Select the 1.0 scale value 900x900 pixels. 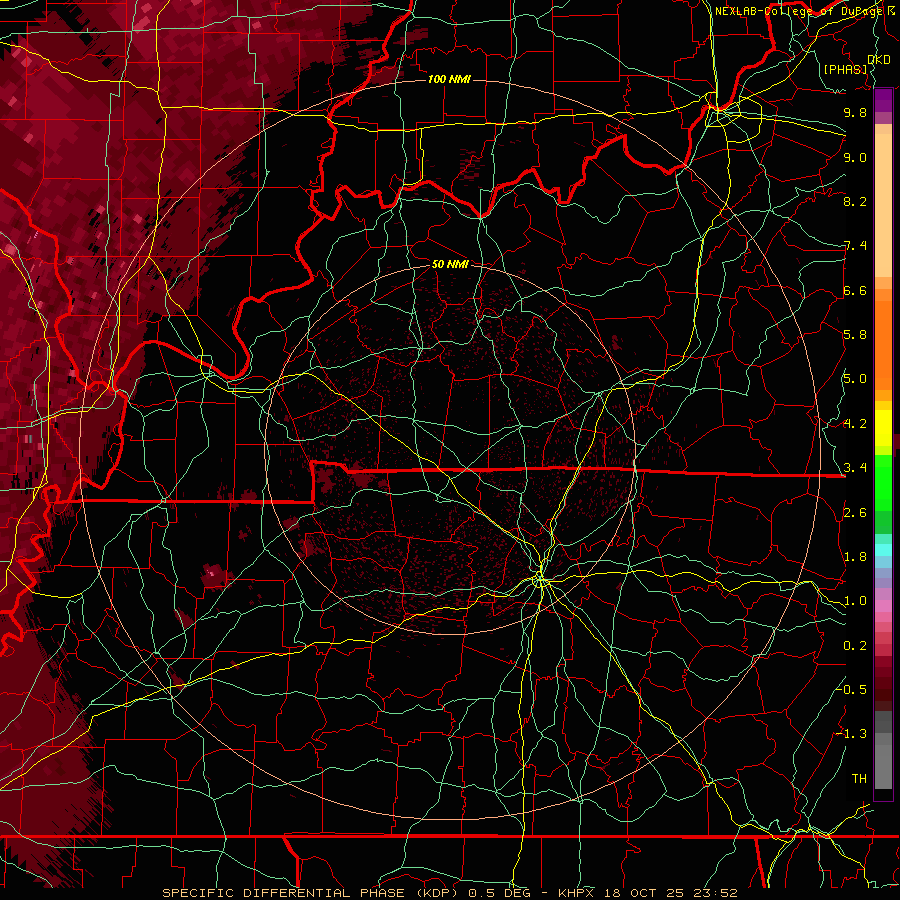click(855, 601)
